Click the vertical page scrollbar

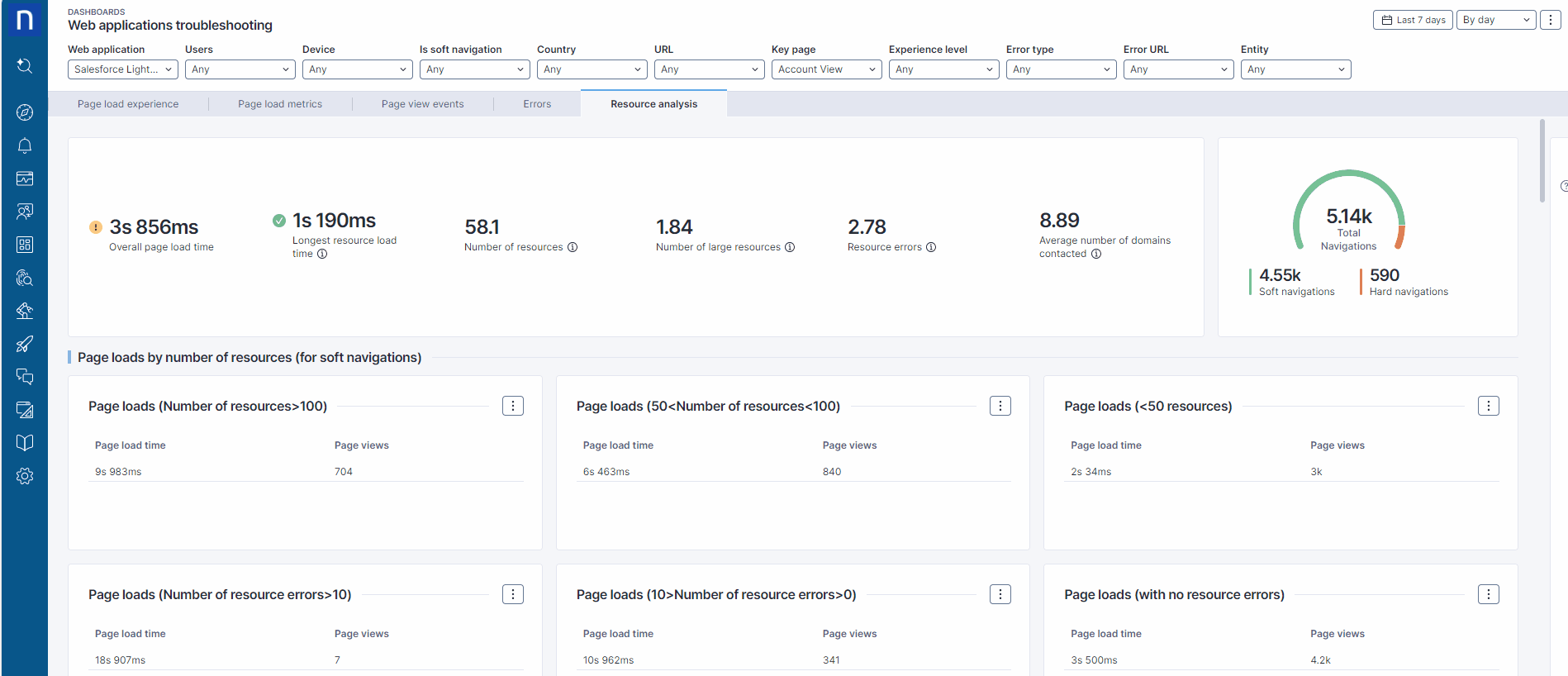tap(1542, 161)
